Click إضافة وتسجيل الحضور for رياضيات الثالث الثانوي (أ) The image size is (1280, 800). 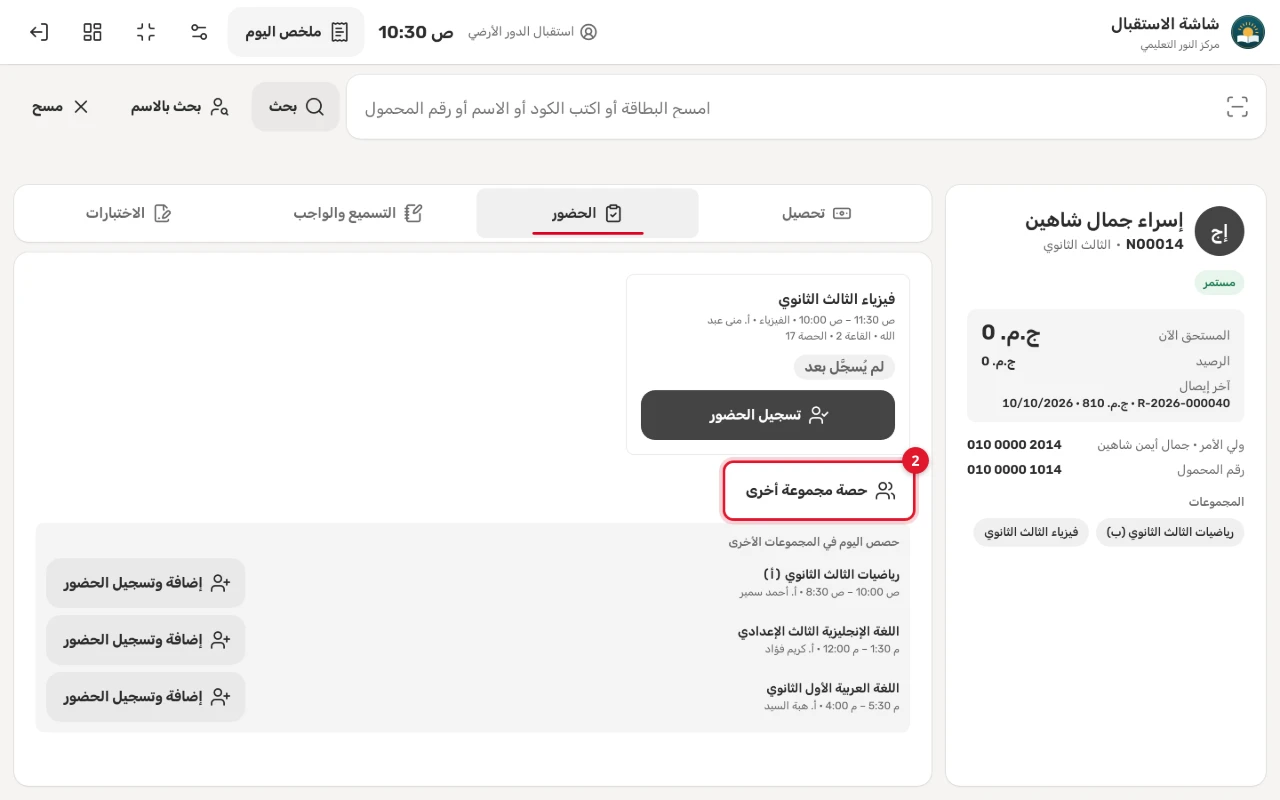click(146, 583)
